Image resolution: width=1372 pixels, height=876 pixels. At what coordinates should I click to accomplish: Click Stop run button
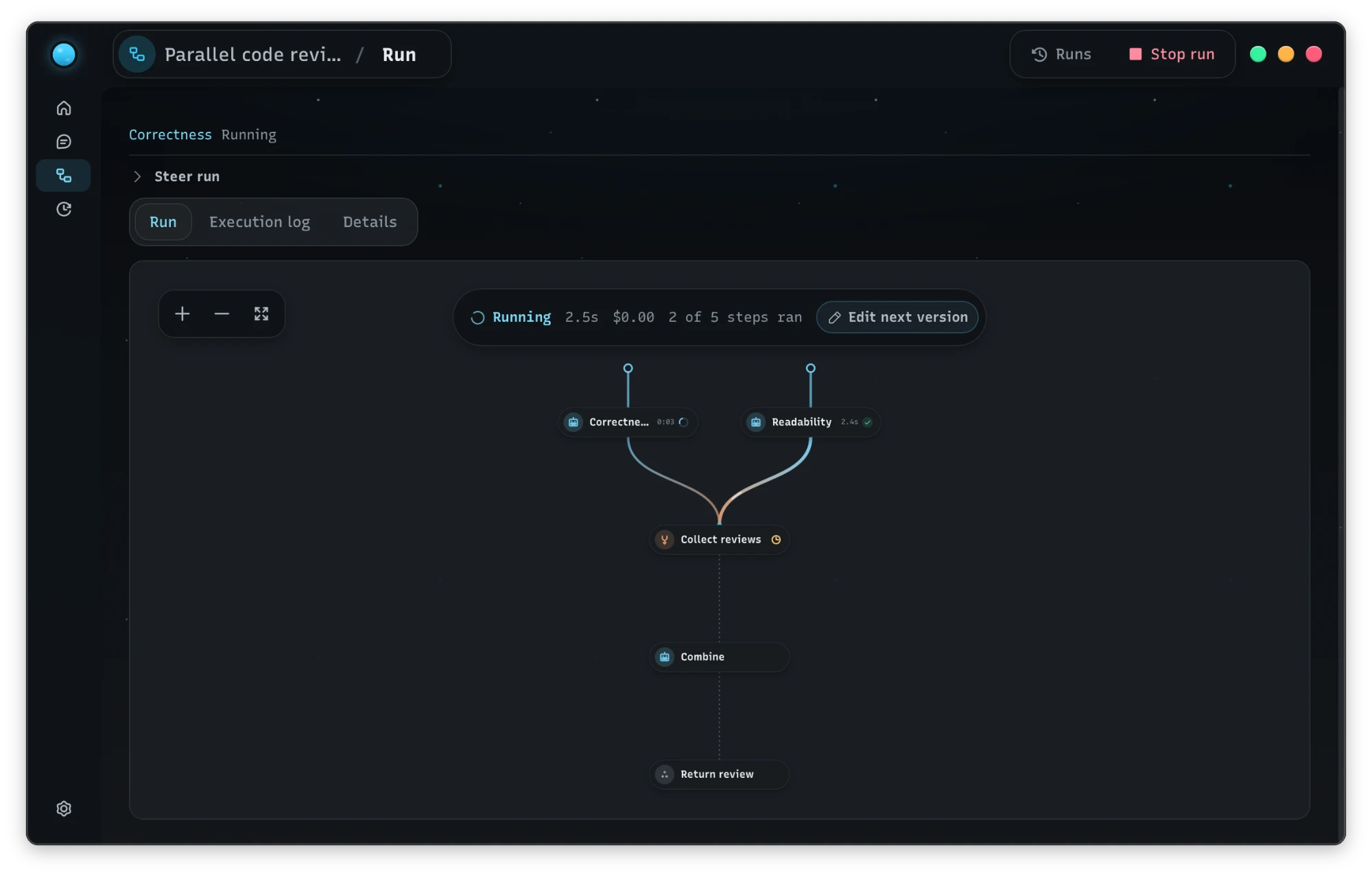(x=1172, y=54)
